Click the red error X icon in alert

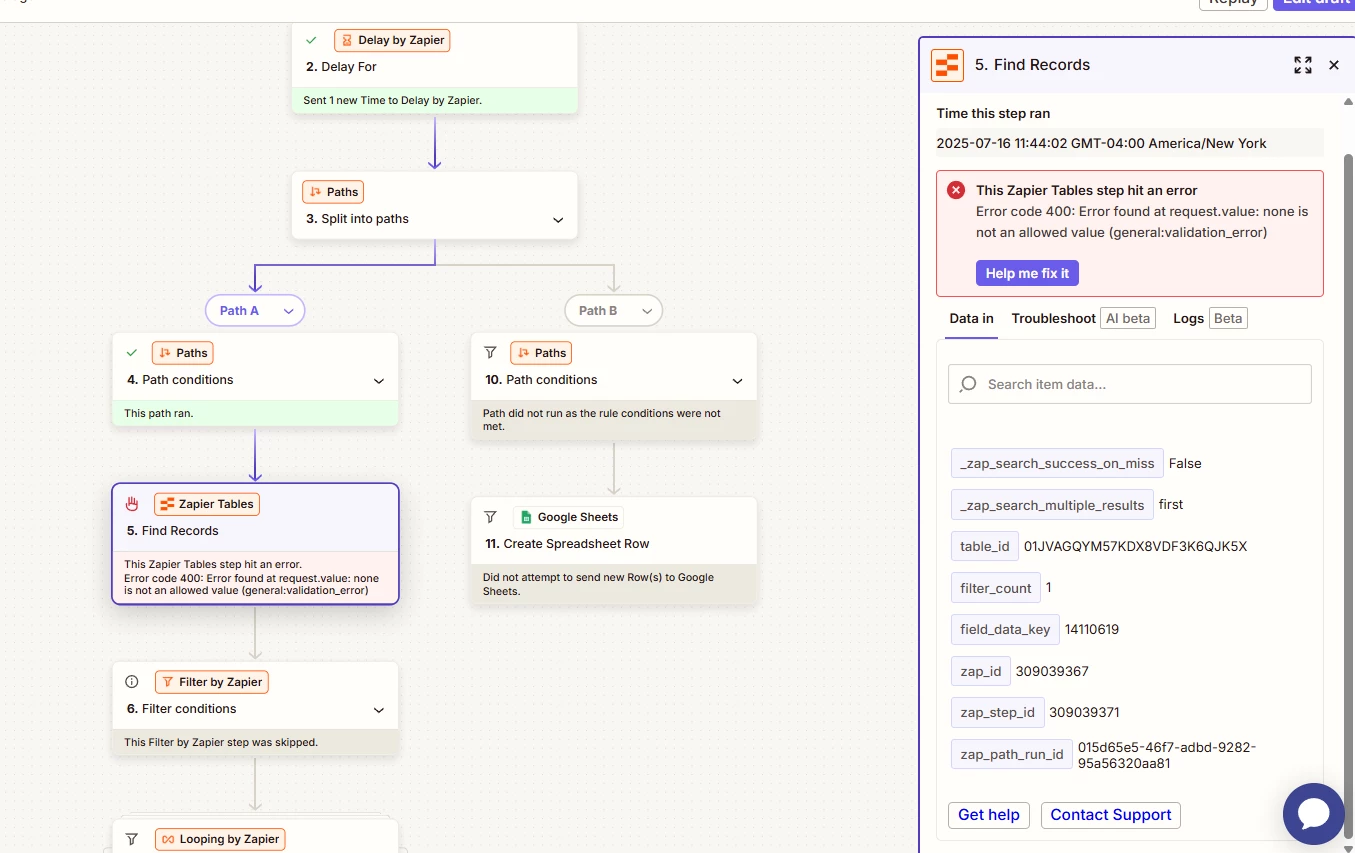tap(957, 190)
